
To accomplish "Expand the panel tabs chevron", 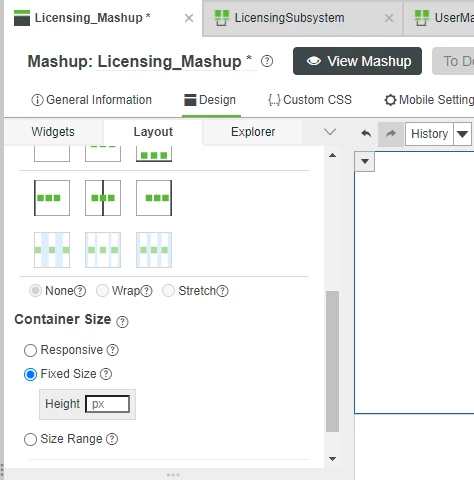I will 330,132.
